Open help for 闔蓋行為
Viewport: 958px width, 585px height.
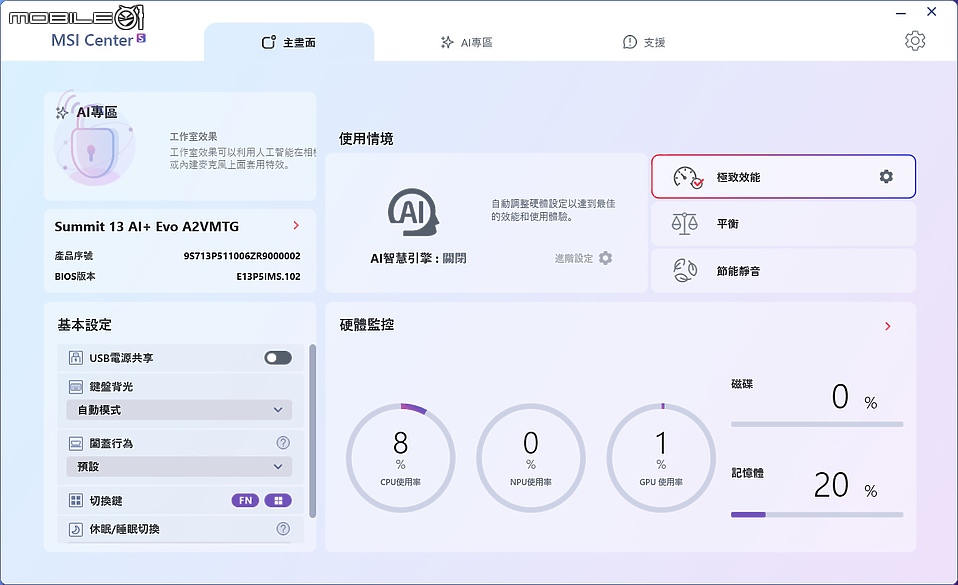click(283, 443)
